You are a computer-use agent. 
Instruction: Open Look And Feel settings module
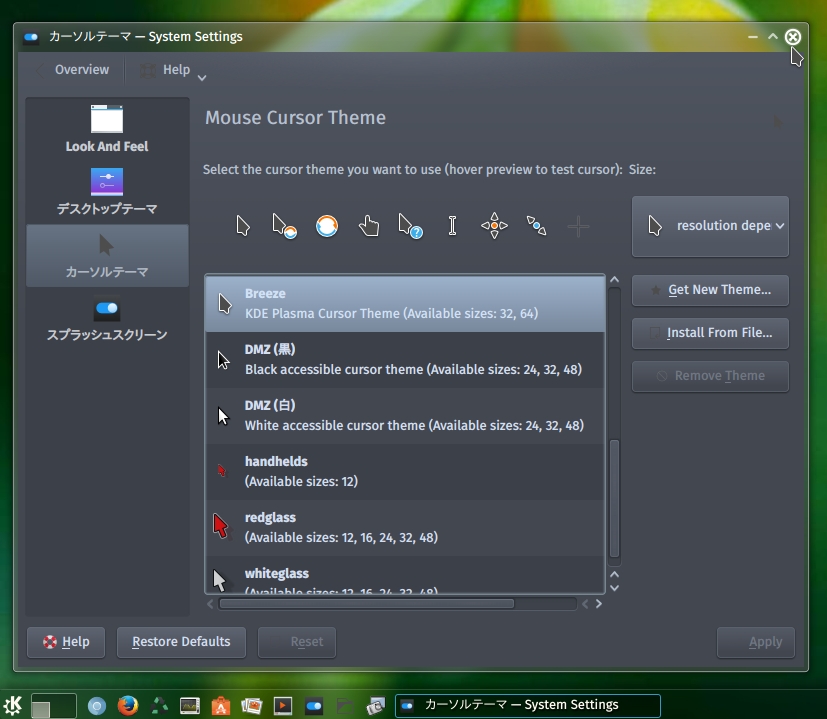coord(107,129)
